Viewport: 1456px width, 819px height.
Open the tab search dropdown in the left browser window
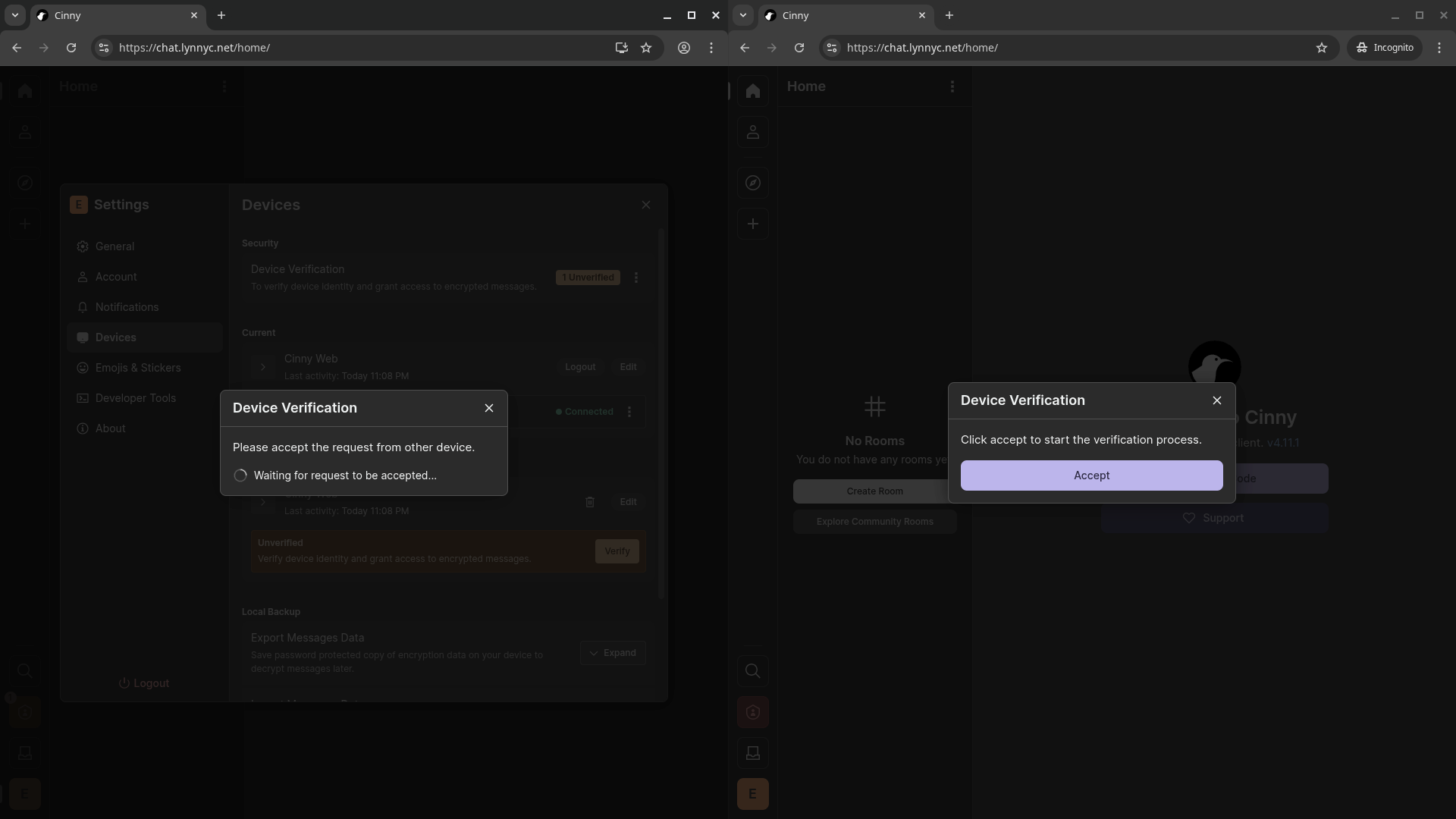click(x=14, y=15)
